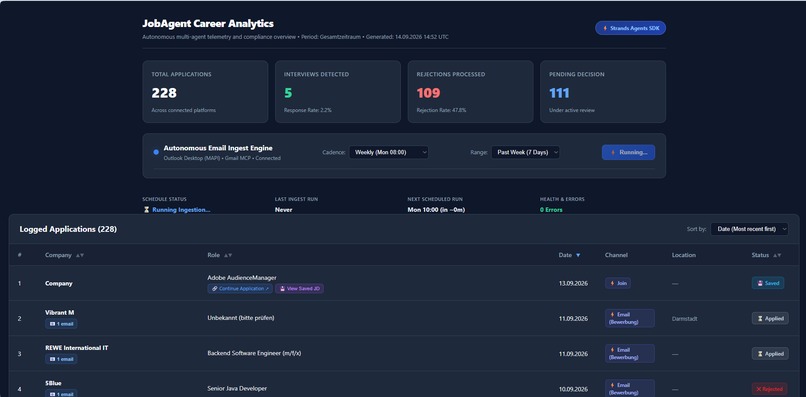Click the SBlue company name
The width and height of the screenshot is (806, 397).
[53, 384]
